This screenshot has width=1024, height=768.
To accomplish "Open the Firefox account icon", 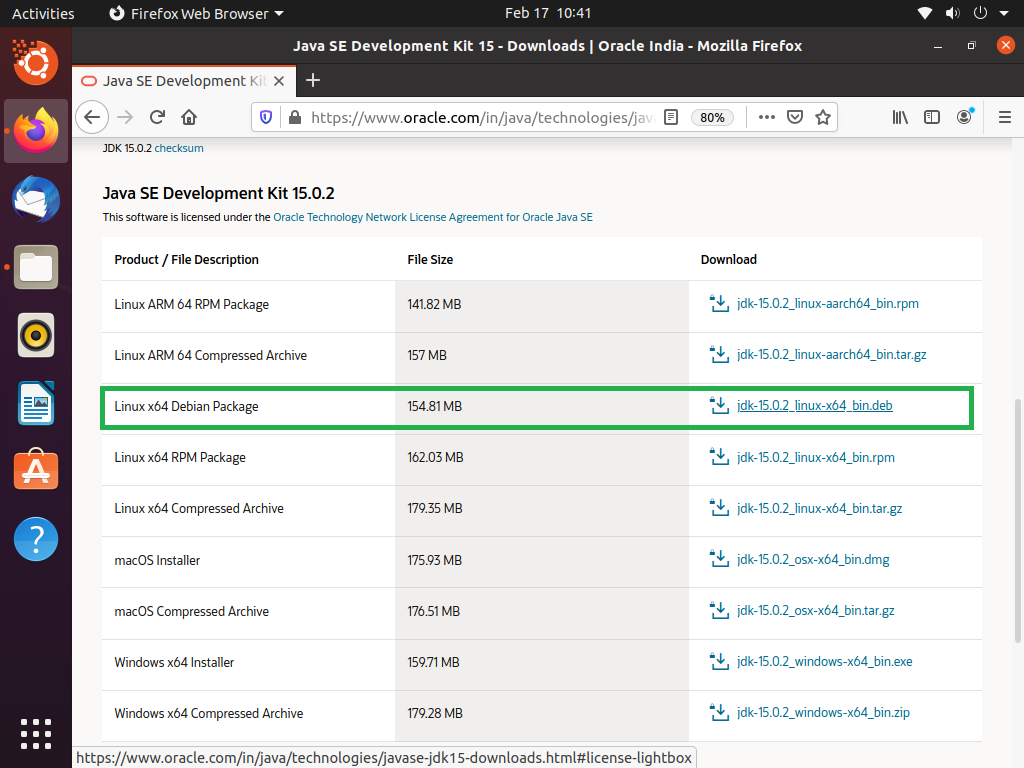I will [x=965, y=118].
